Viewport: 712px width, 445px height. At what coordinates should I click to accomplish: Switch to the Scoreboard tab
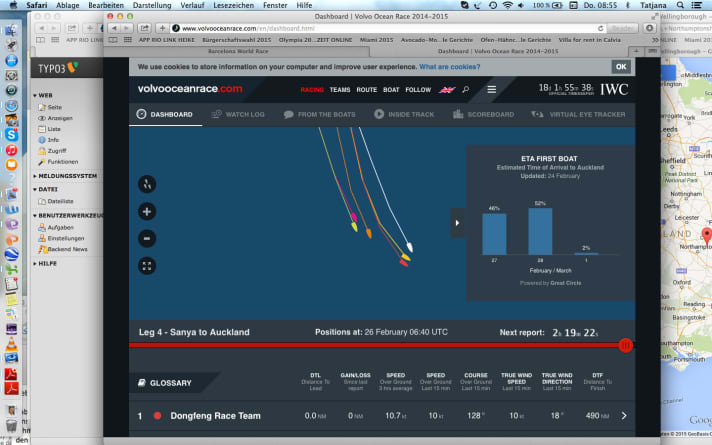pyautogui.click(x=483, y=114)
